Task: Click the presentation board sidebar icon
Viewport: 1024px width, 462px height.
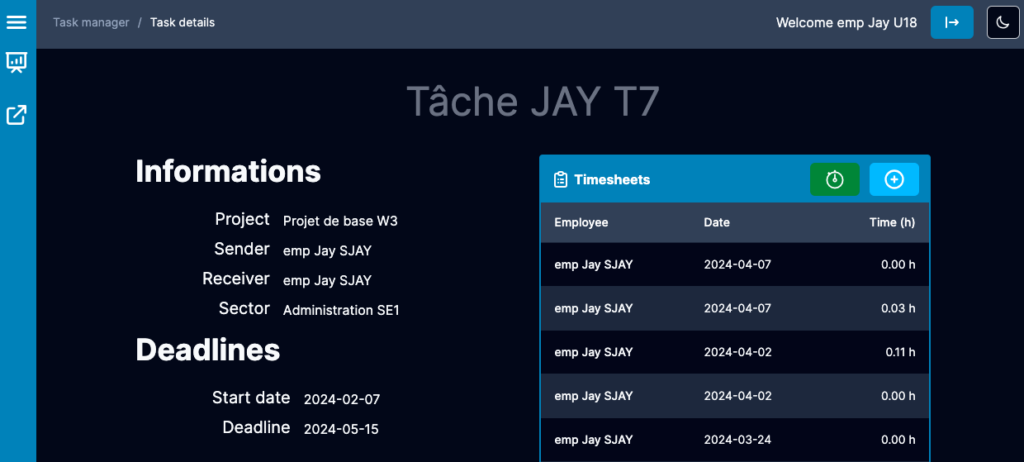Action: point(17,63)
